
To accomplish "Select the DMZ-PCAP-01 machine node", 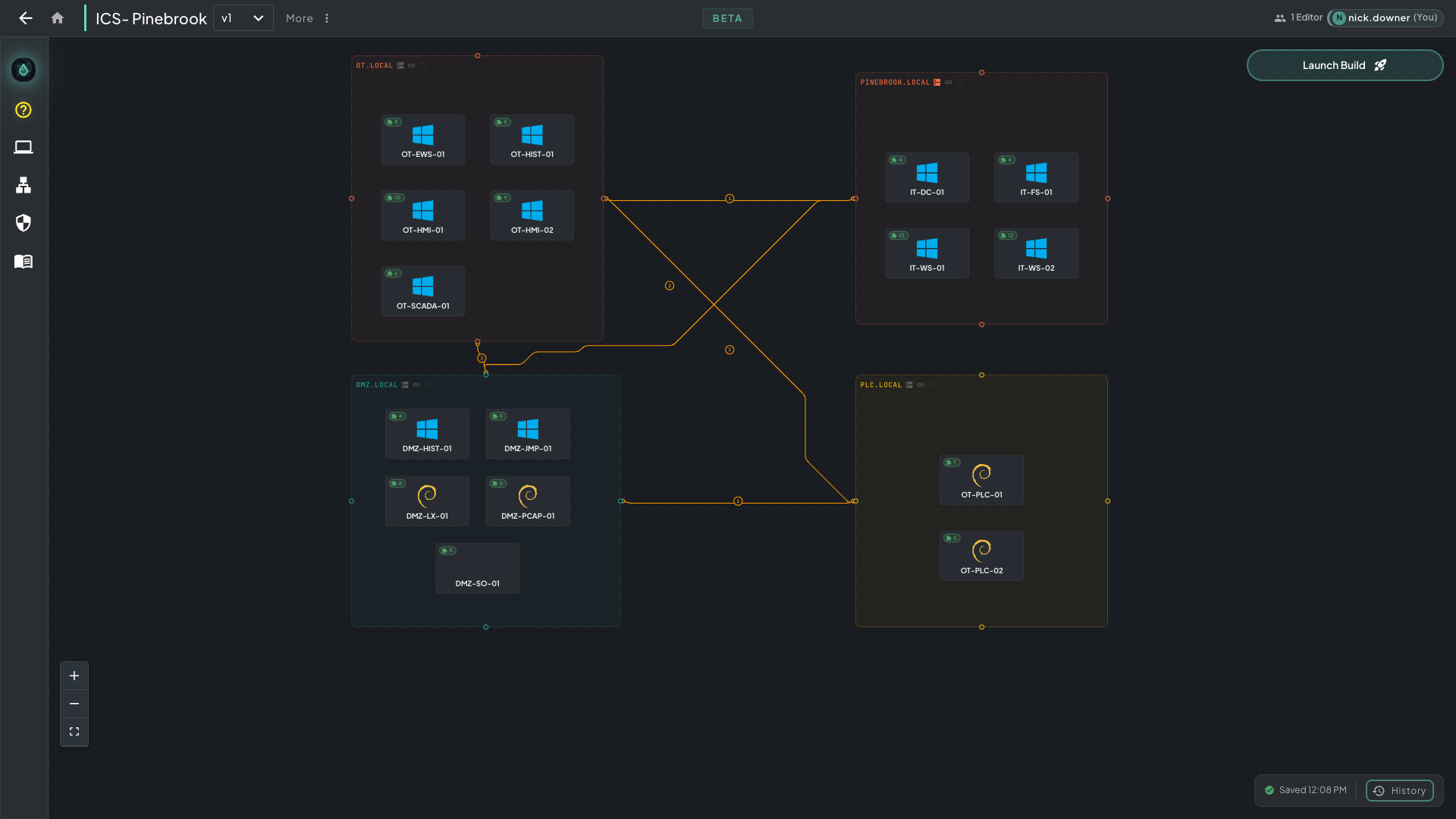I will pos(528,501).
